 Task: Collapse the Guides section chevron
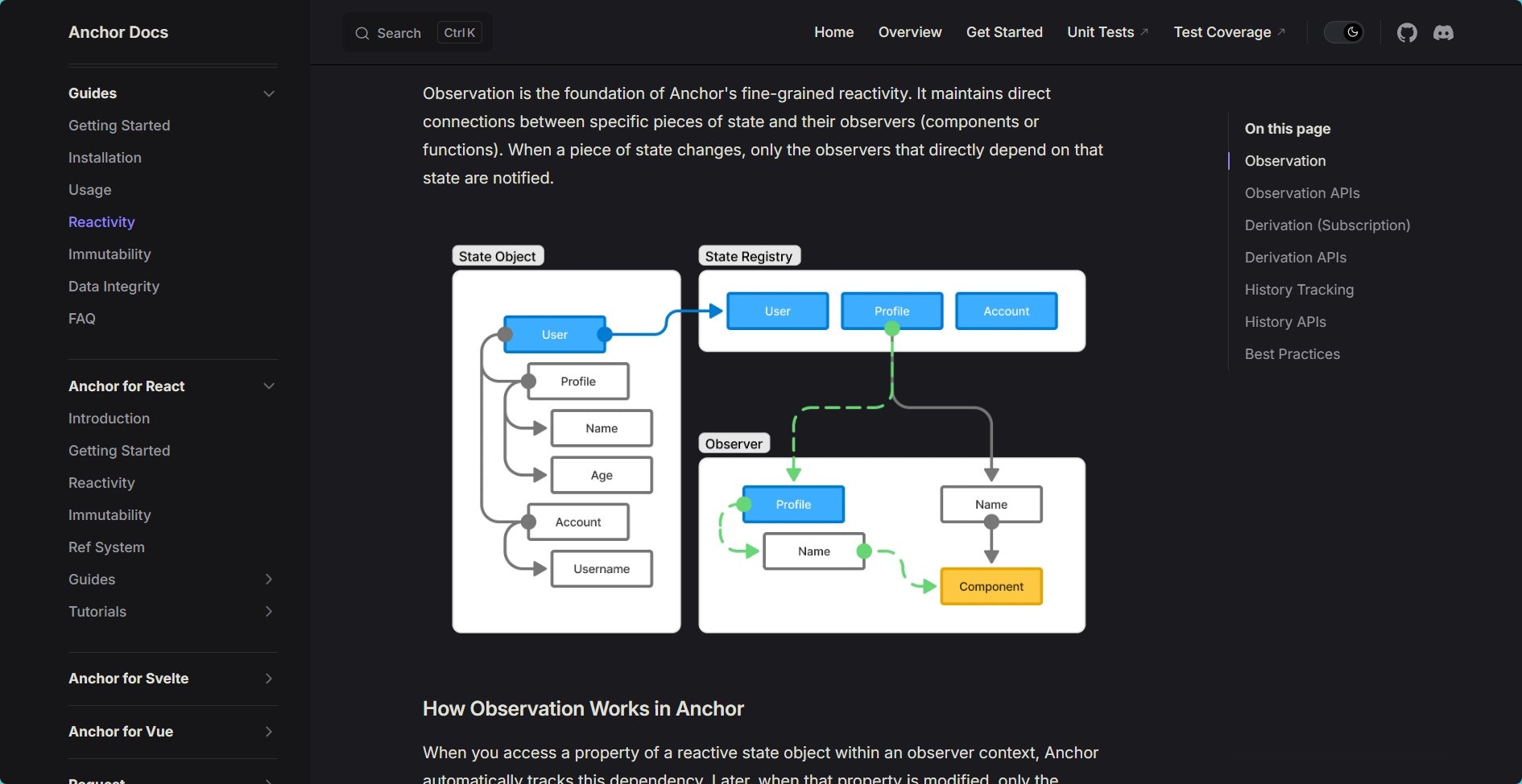[269, 93]
